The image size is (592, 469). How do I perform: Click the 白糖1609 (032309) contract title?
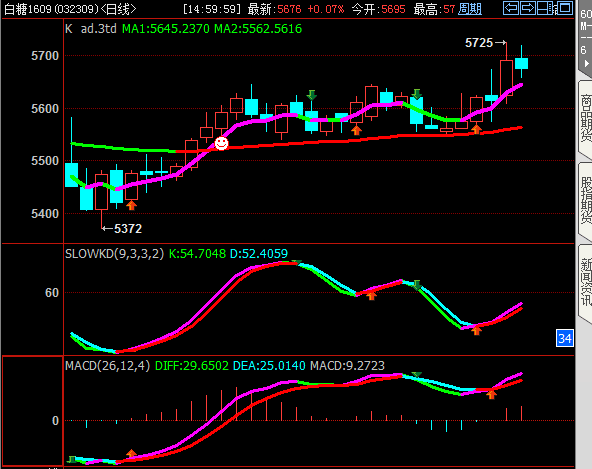coord(51,9)
